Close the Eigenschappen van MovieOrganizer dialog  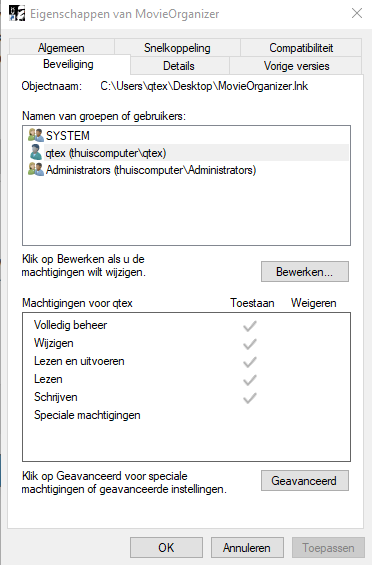(x=356, y=13)
